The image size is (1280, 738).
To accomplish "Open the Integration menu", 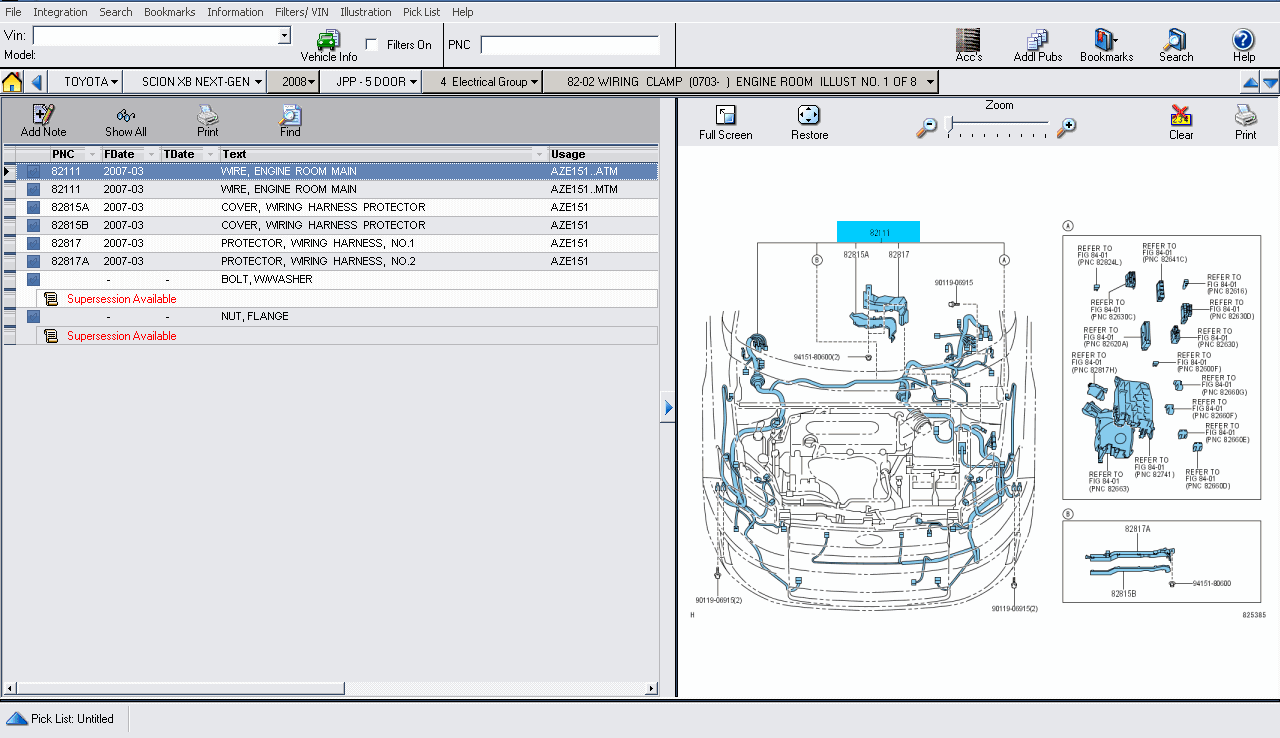I will (60, 12).
